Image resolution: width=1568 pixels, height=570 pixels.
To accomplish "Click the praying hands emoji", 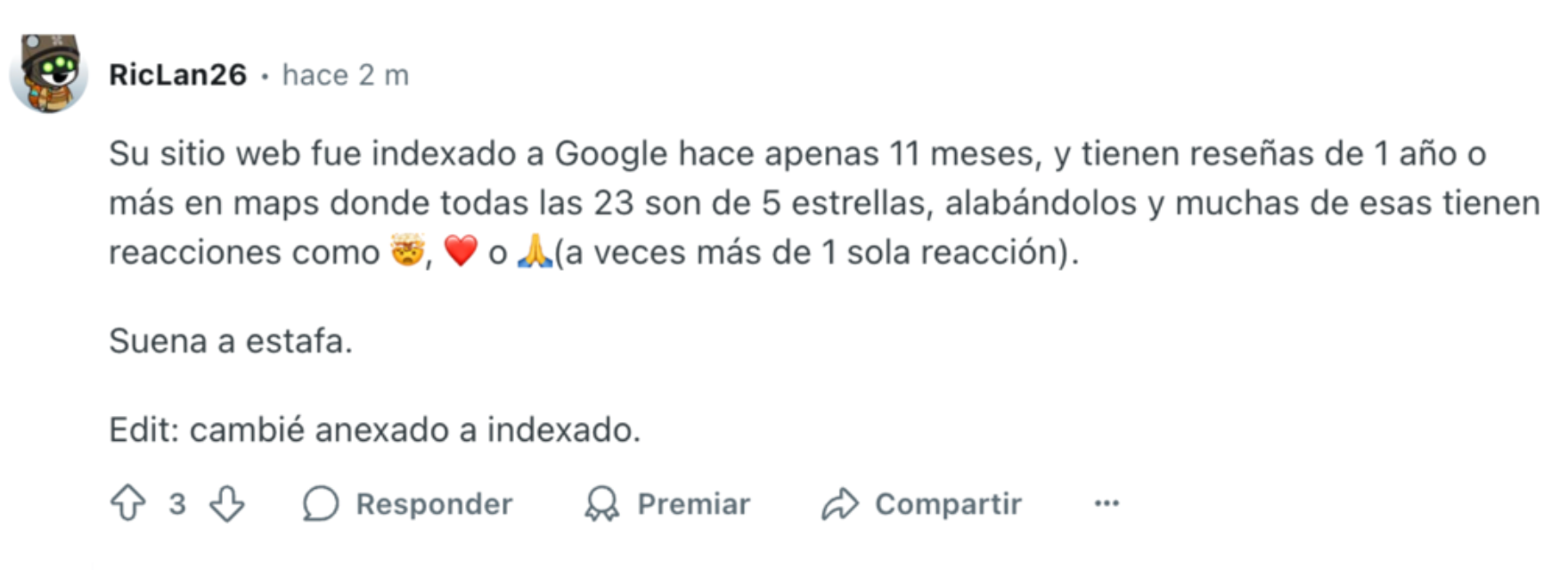I will tap(535, 252).
